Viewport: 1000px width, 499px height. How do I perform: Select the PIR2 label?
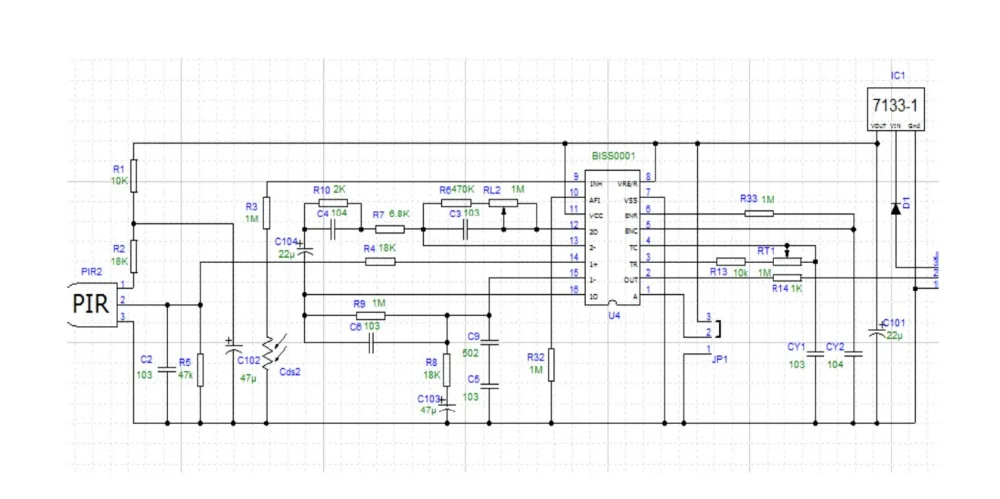pos(90,271)
